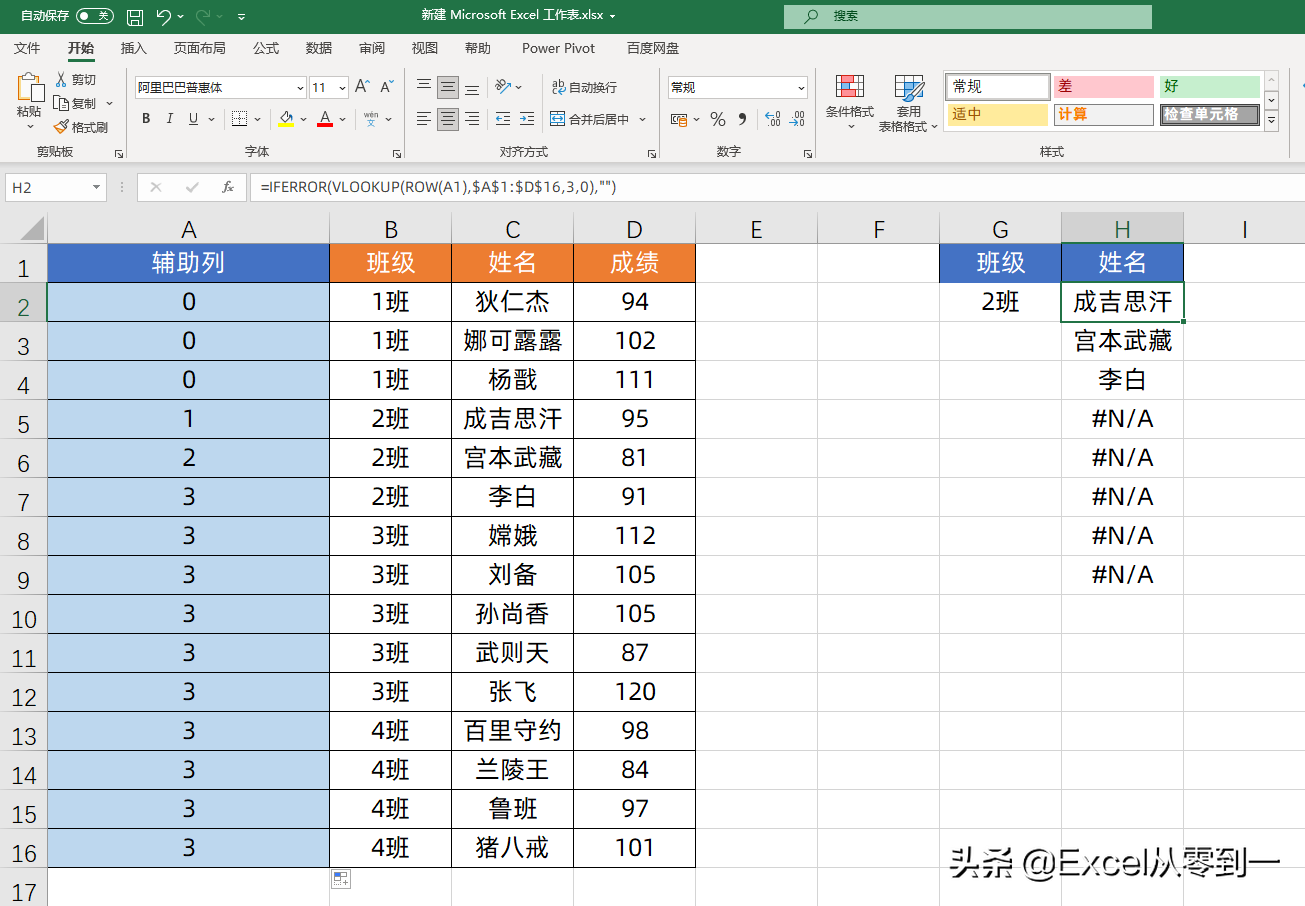Click the Percent Style icon
The image size is (1305, 906).
pyautogui.click(x=717, y=119)
